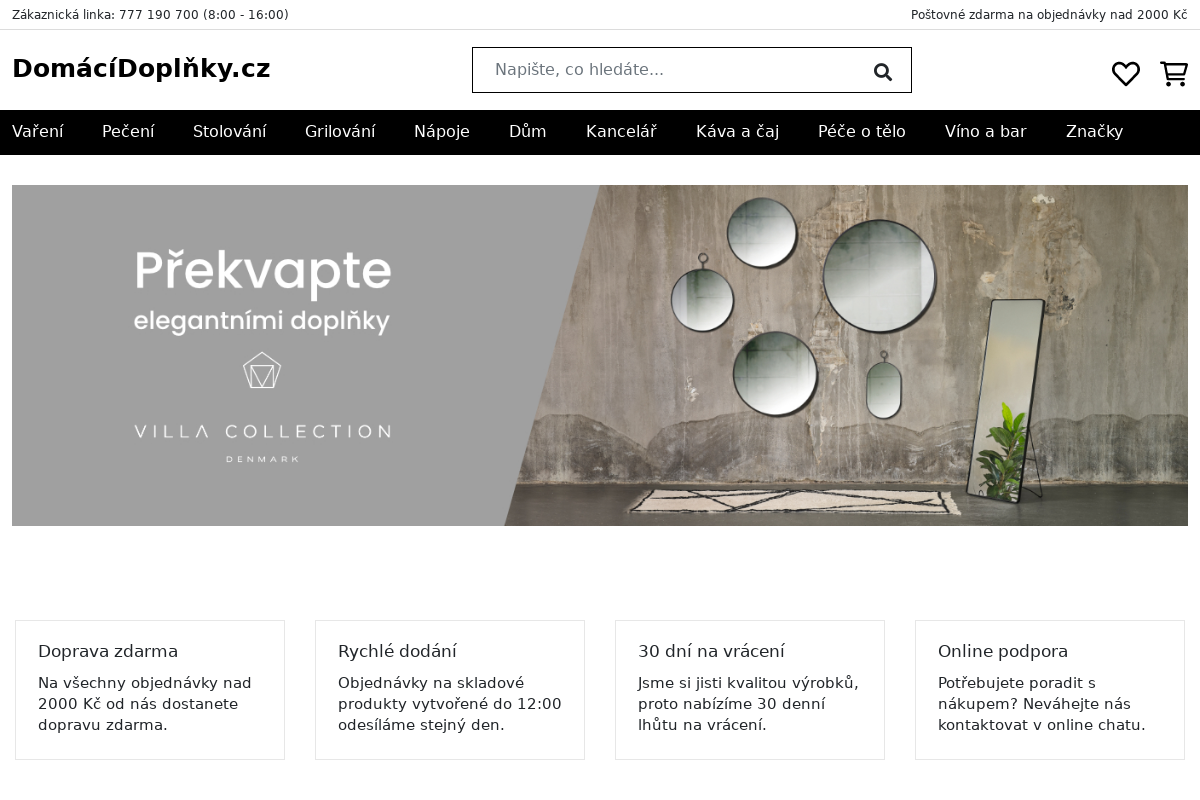The image size is (1200, 800).
Task: Open the Grilování category
Action: pos(340,132)
